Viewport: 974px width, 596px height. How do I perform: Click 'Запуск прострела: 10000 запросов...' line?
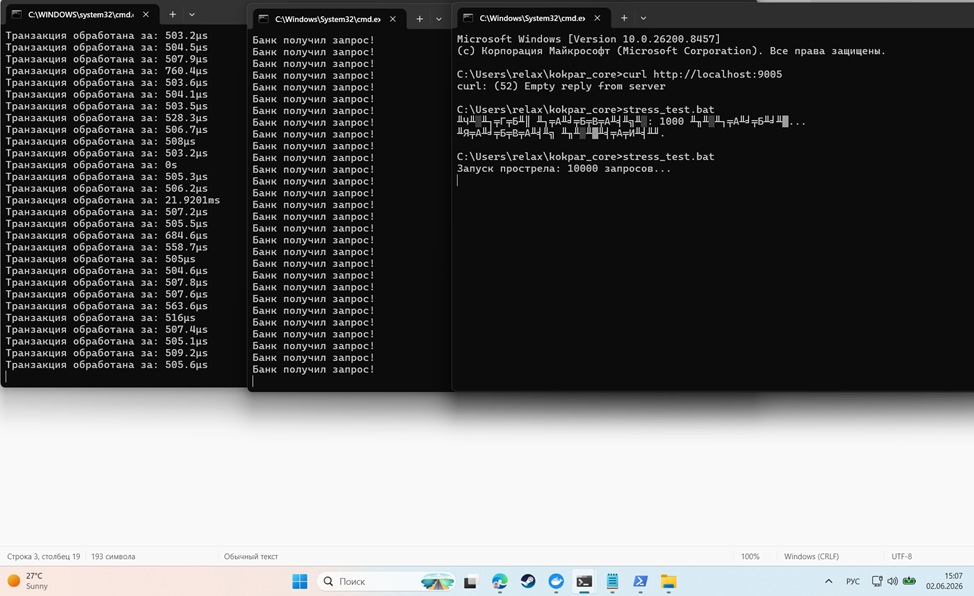point(564,168)
